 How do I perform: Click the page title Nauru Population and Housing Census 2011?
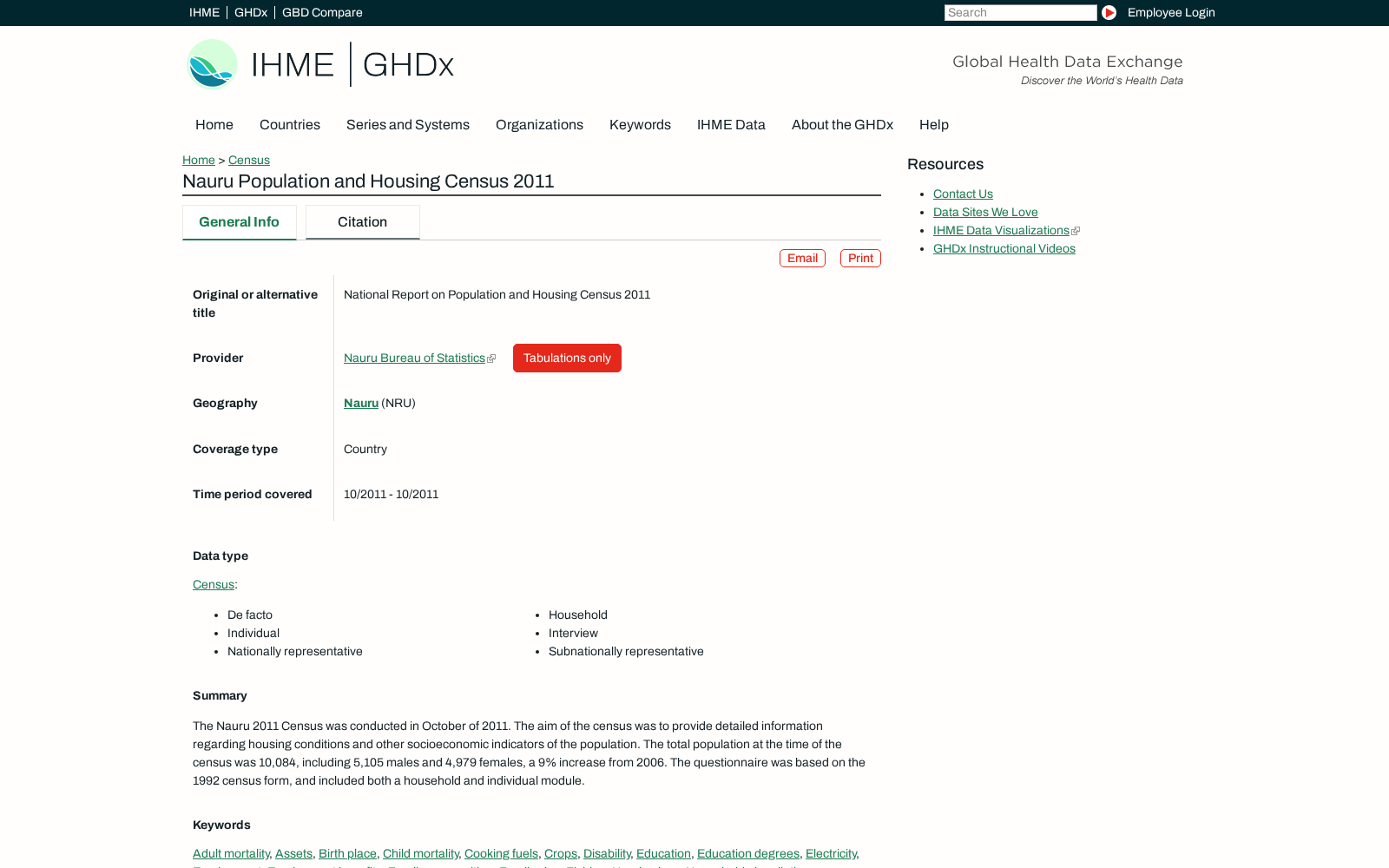coord(368,181)
